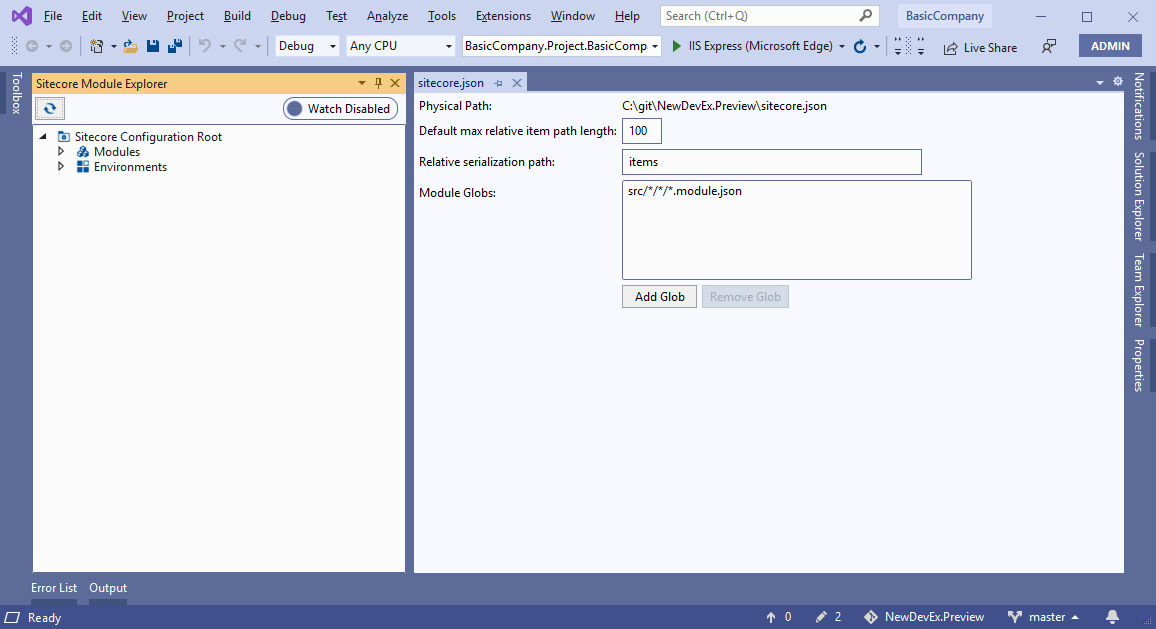This screenshot has width=1156, height=629.
Task: Toggle the Watch Disabled switch
Action: (341, 108)
